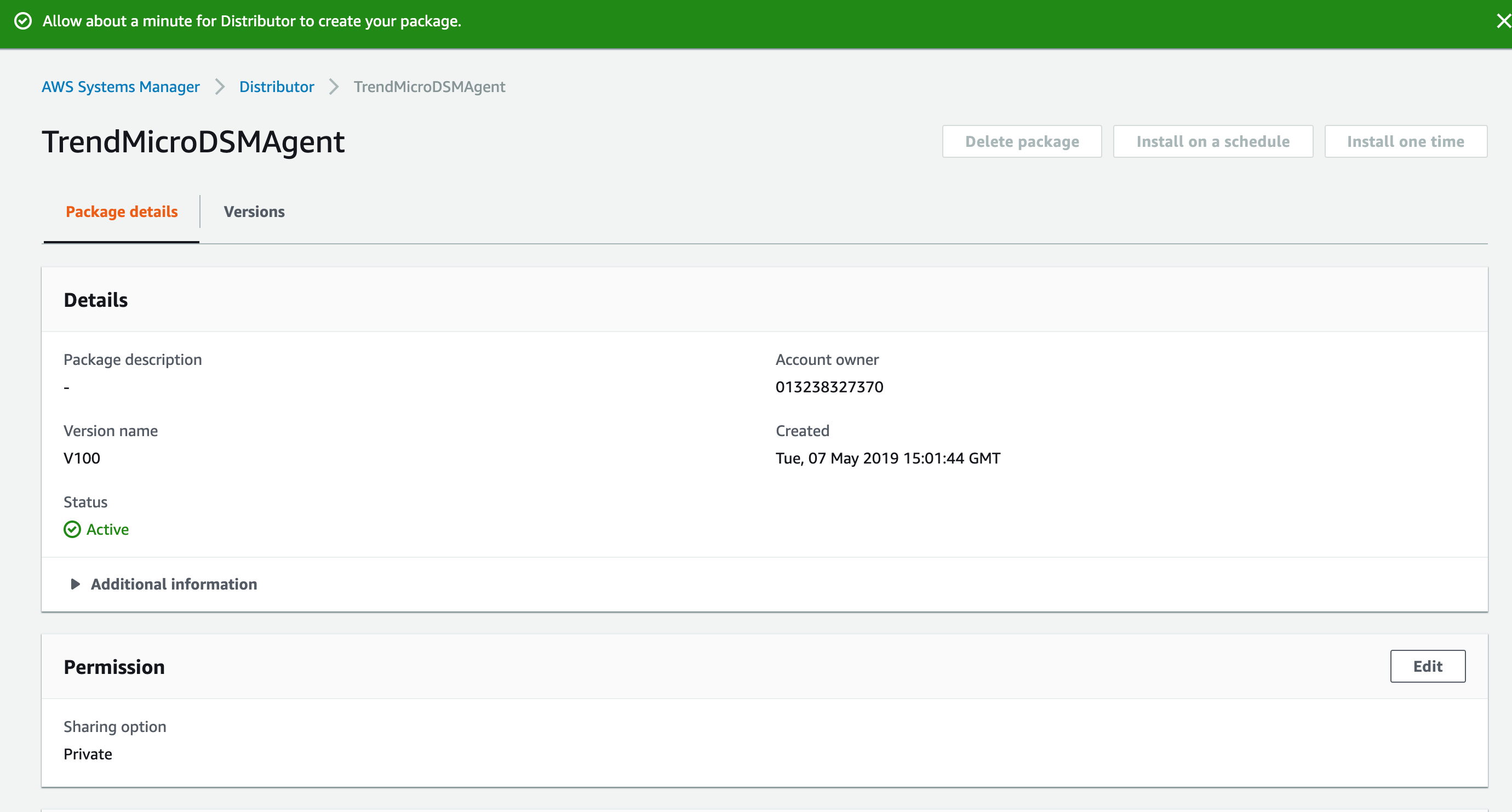Image resolution: width=1512 pixels, height=812 pixels.
Task: Open AWS Systems Manager breadcrumb link
Action: tap(121, 87)
